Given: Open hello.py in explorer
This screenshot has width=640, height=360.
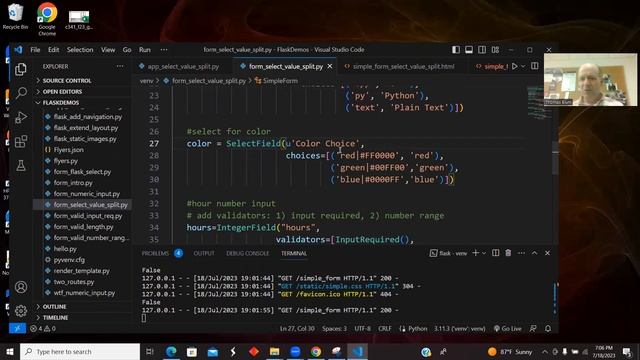Looking at the screenshot, I should (x=65, y=249).
